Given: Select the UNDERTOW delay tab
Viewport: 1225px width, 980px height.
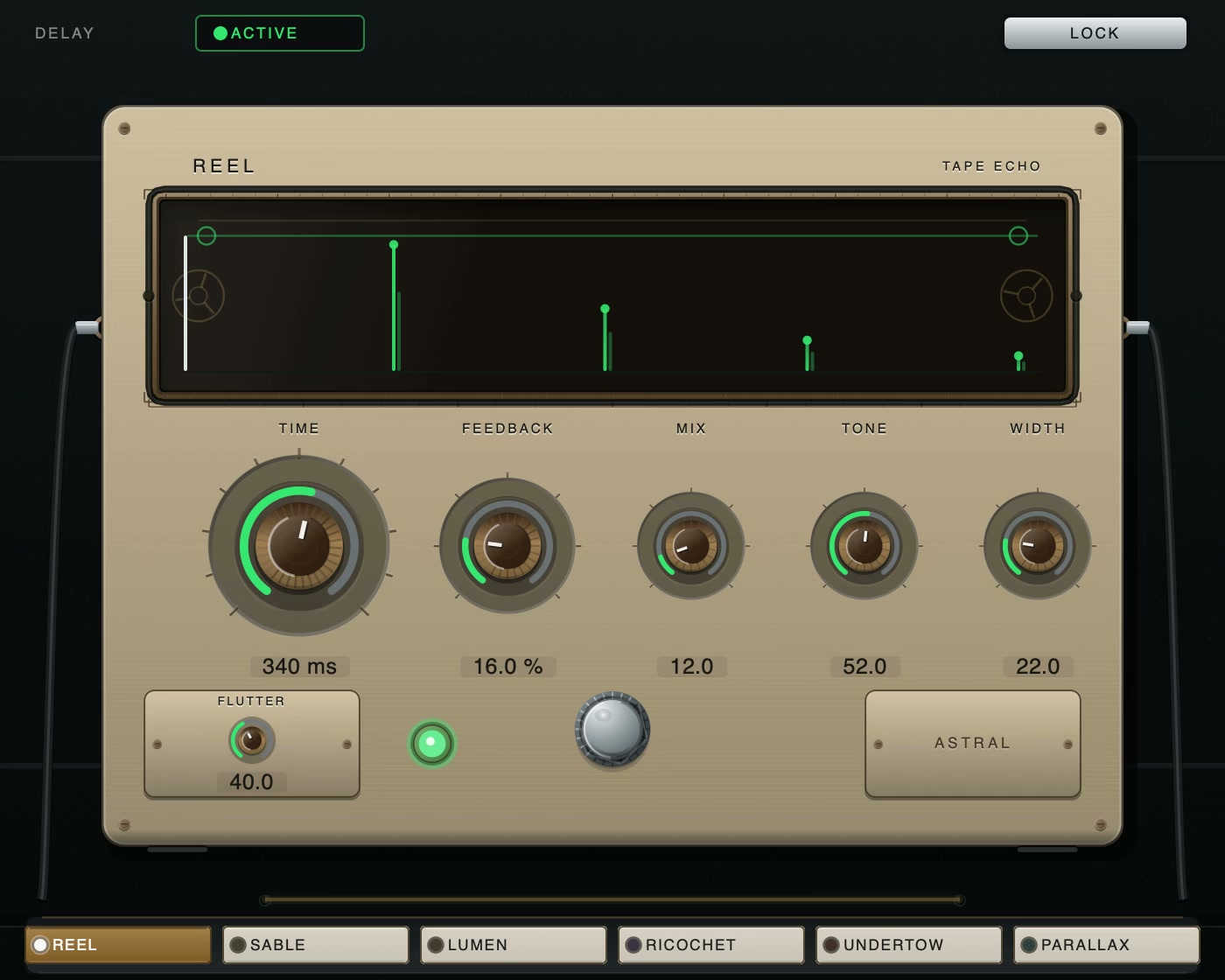Looking at the screenshot, I should click(909, 945).
